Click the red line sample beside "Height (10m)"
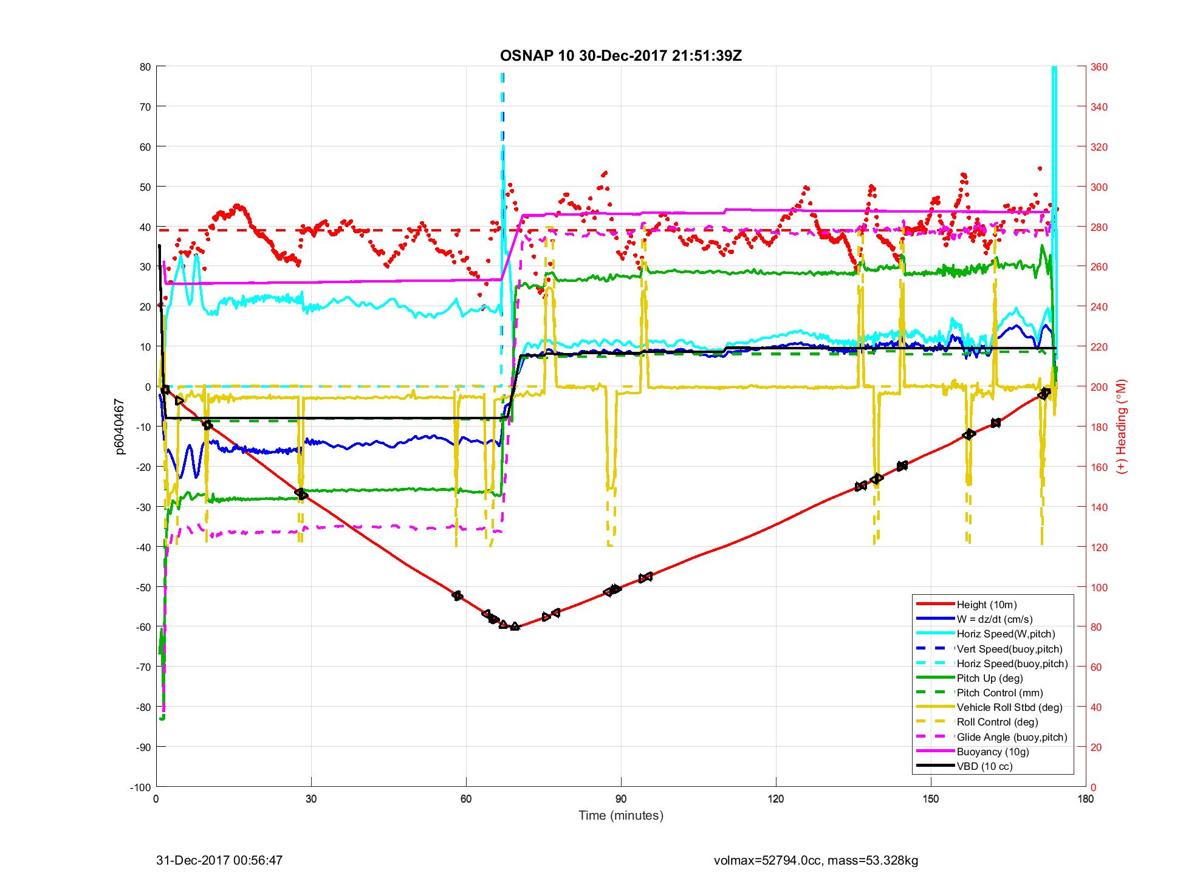Image resolution: width=1200 pixels, height=885 pixels. click(x=935, y=604)
